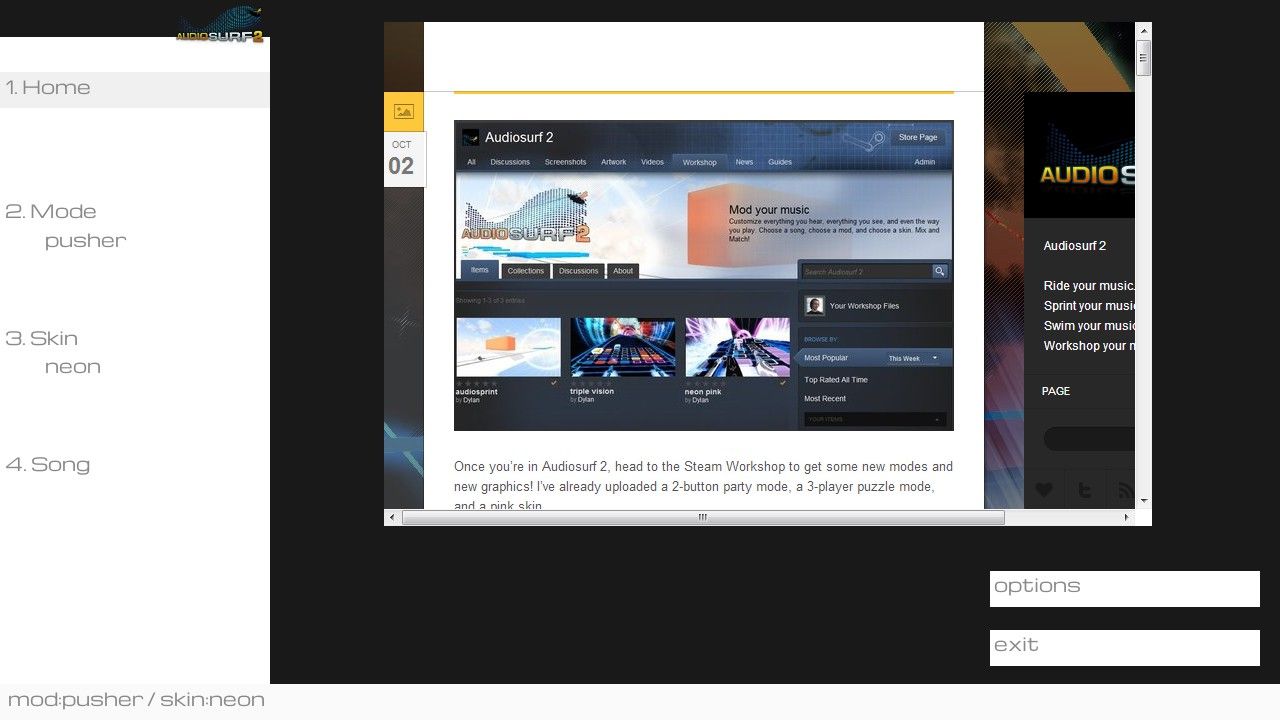This screenshot has width=1280, height=720.
Task: Click the 'Sprint your music' sidebar link
Action: point(1089,306)
